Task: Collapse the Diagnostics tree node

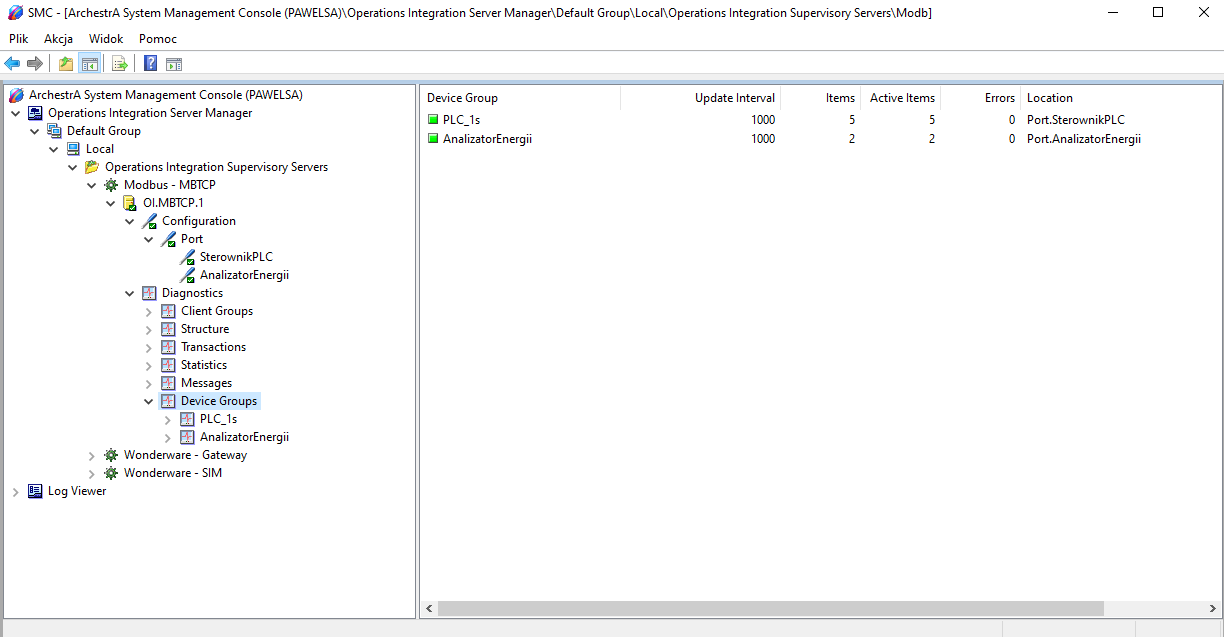Action: tap(130, 293)
